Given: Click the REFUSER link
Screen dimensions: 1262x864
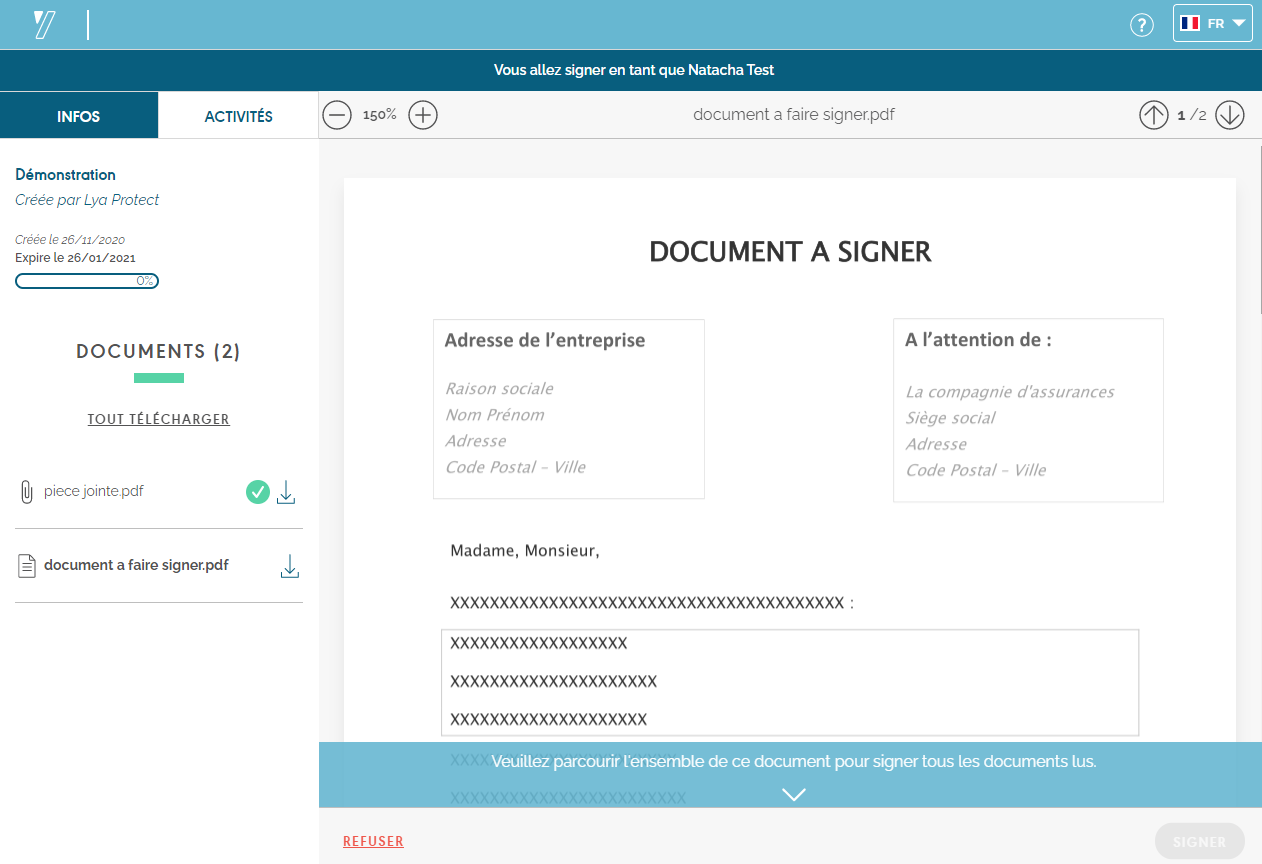Looking at the screenshot, I should tap(373, 841).
